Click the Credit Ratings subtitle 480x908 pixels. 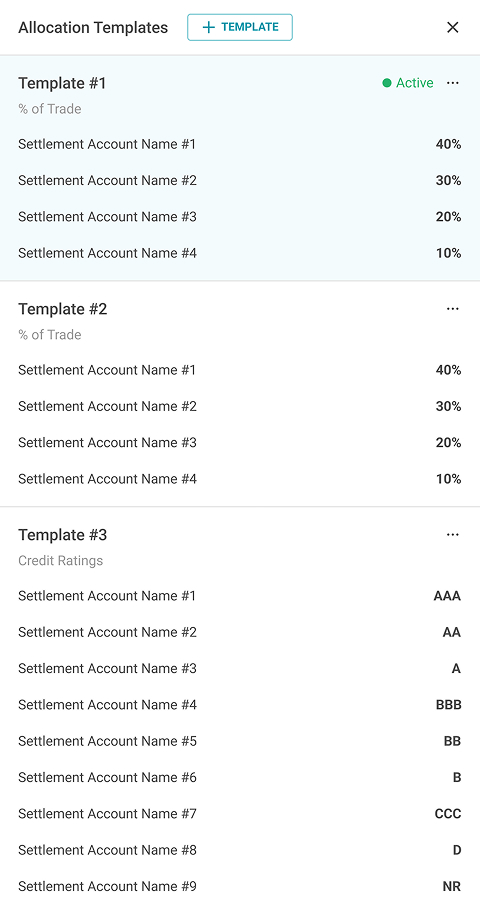60,561
